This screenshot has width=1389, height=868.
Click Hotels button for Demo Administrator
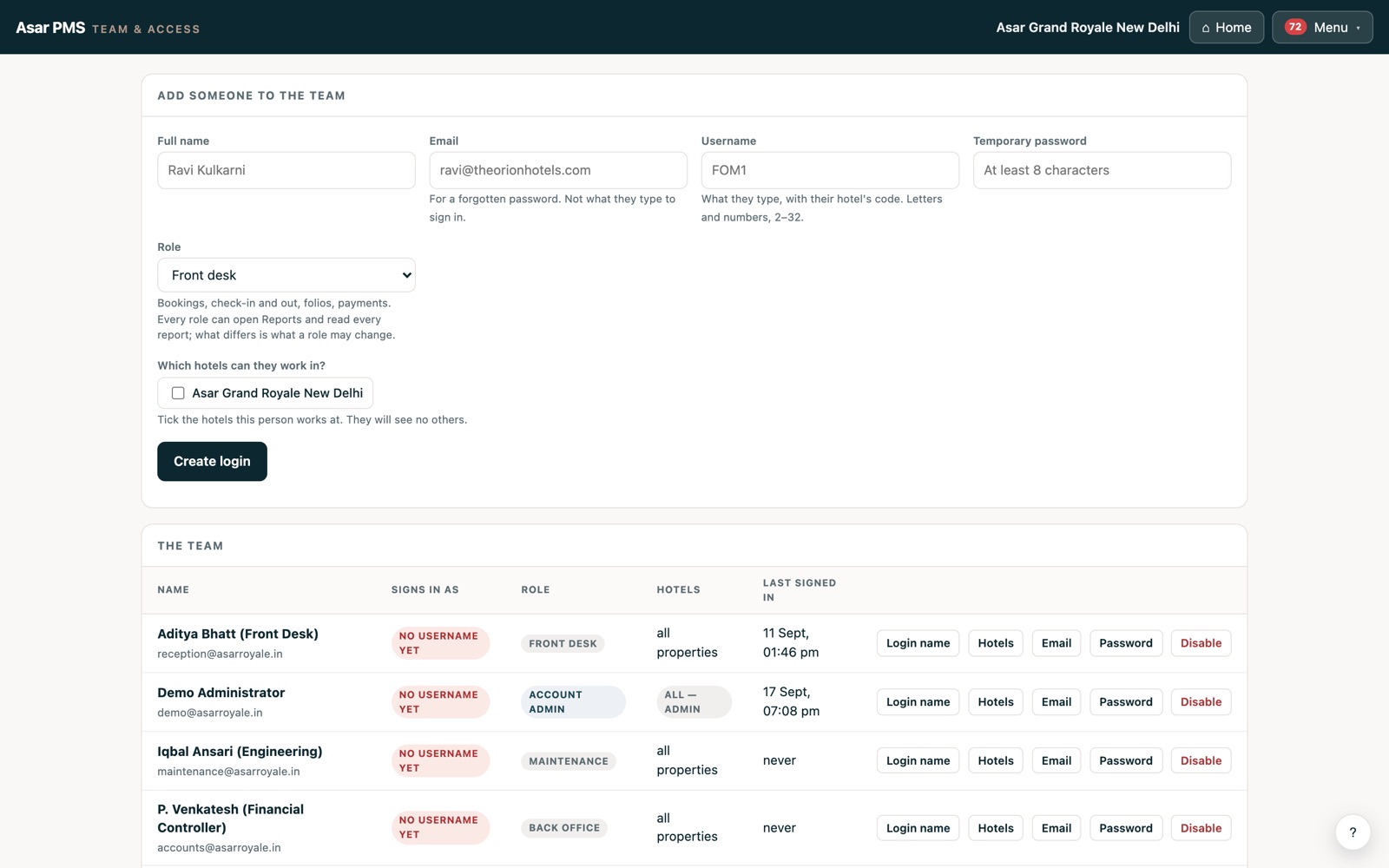[996, 702]
